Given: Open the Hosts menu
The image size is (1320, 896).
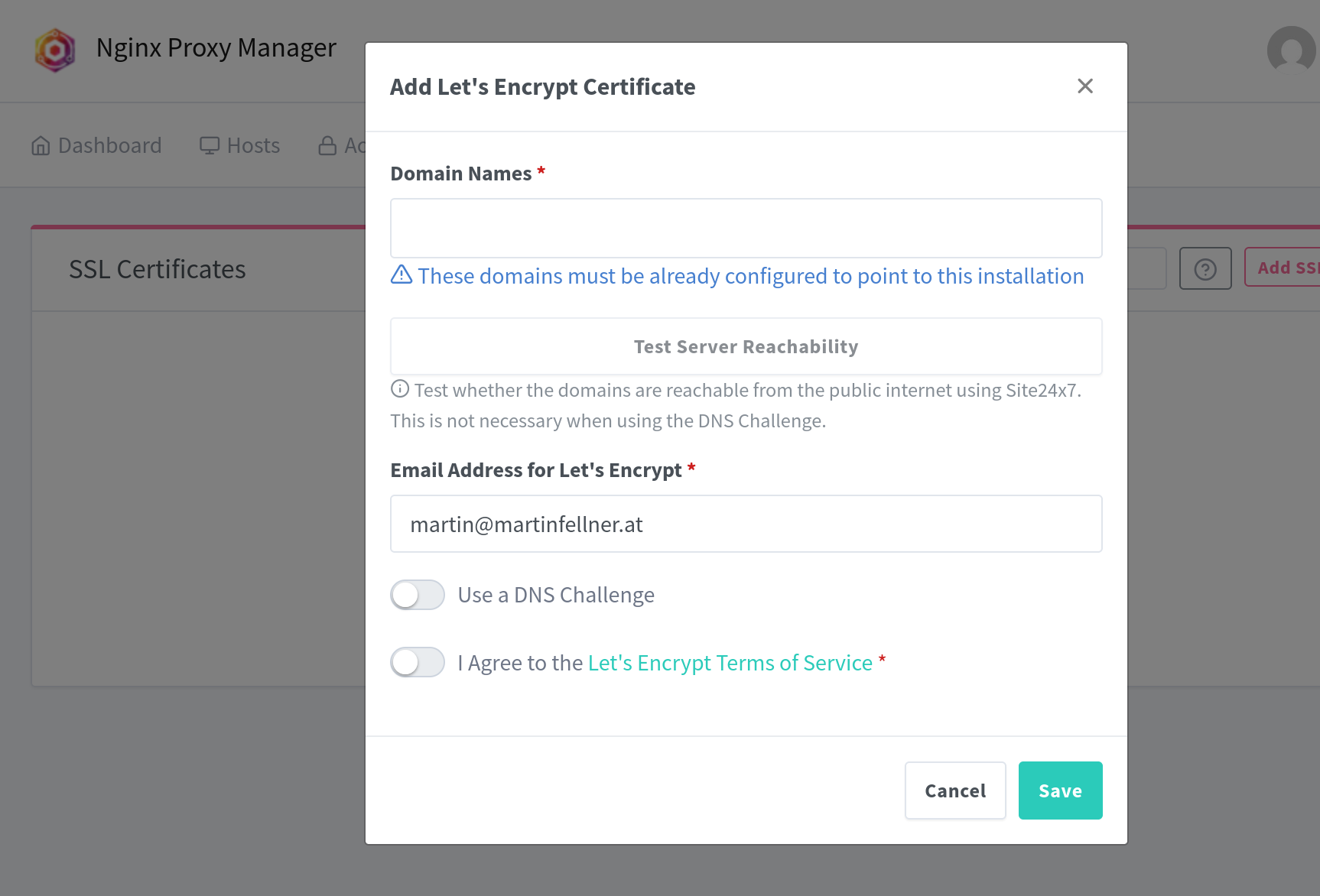Looking at the screenshot, I should point(253,145).
